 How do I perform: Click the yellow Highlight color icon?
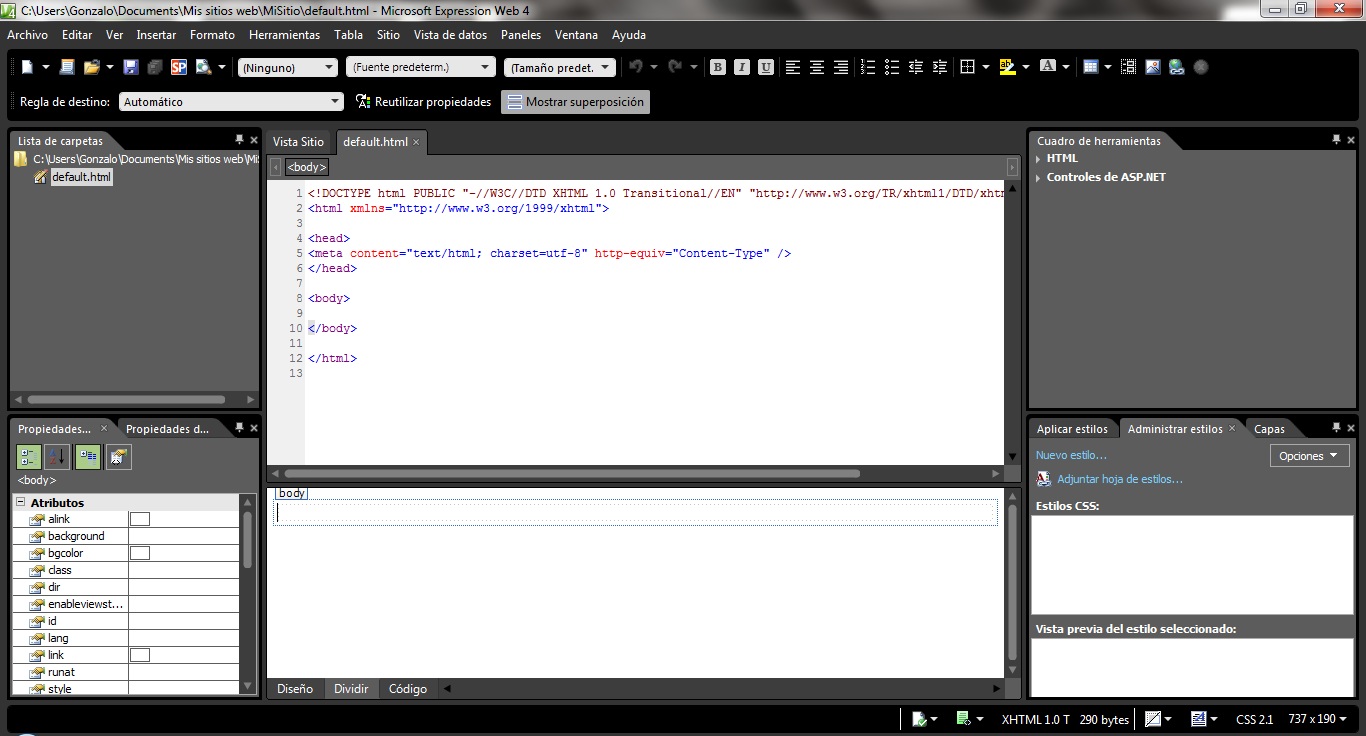point(1007,67)
